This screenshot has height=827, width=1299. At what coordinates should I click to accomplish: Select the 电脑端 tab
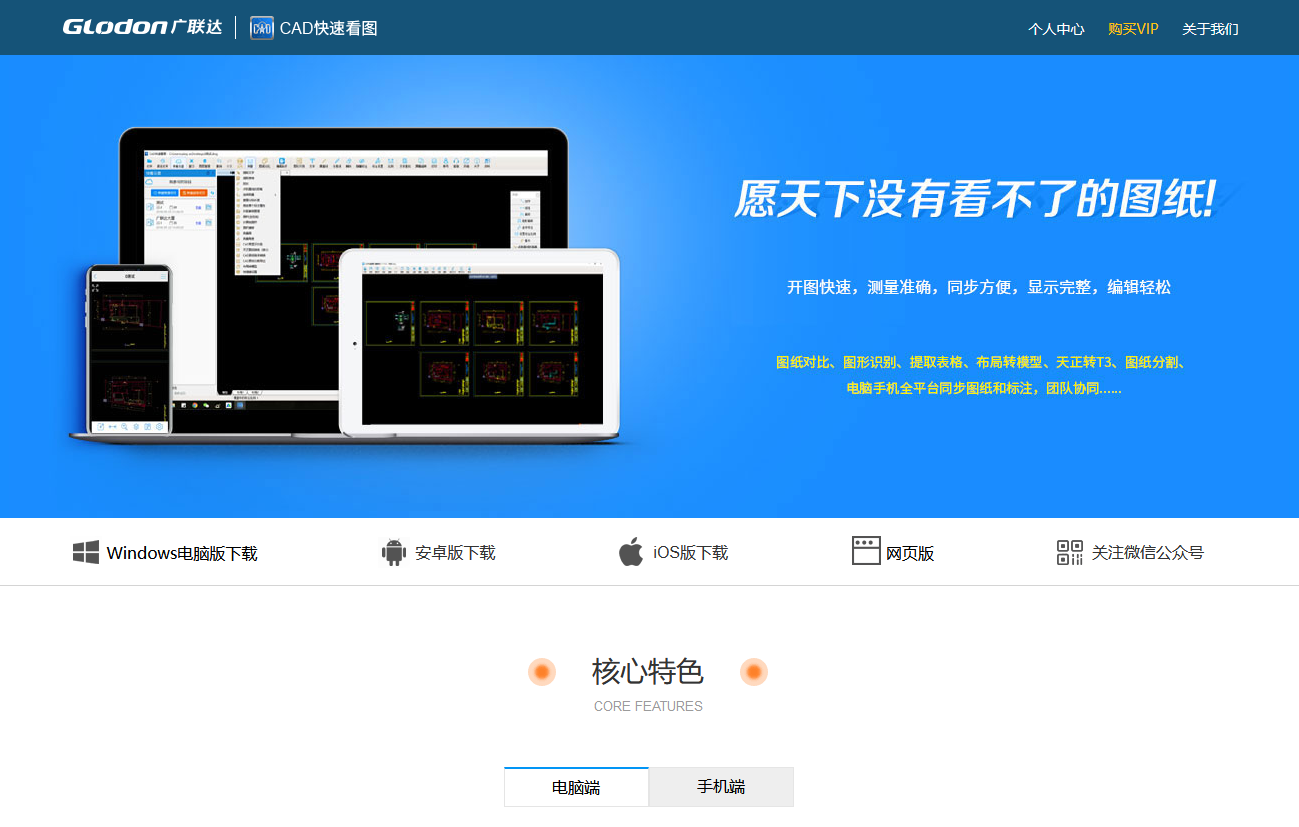[576, 787]
